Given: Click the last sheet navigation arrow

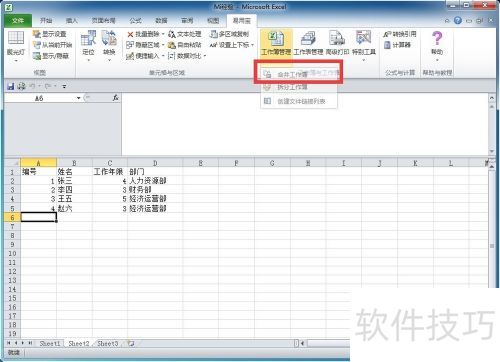Looking at the screenshot, I should pos(30,343).
